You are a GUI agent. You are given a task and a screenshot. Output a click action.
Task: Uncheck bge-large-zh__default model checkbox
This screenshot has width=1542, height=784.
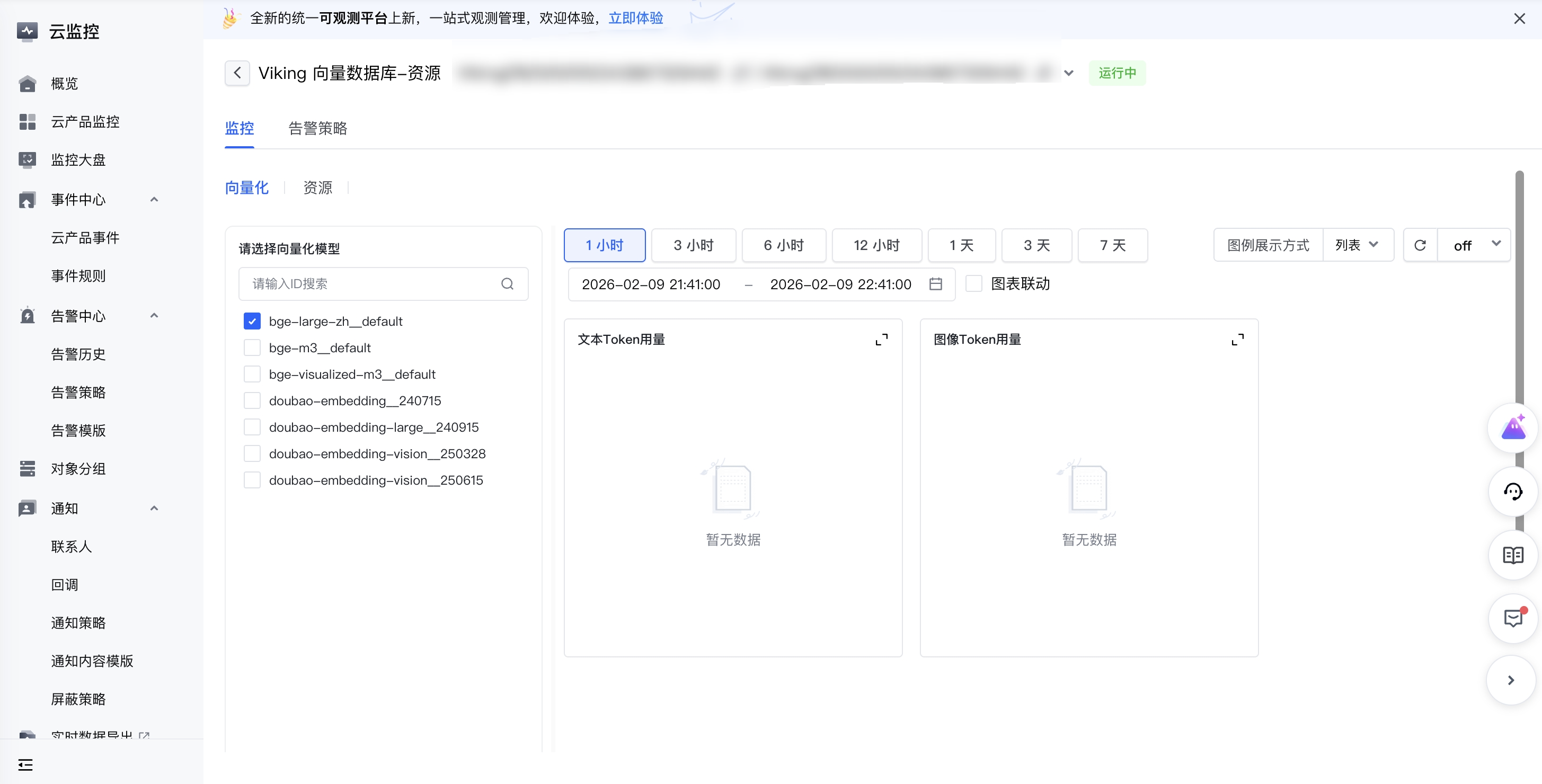click(x=252, y=322)
